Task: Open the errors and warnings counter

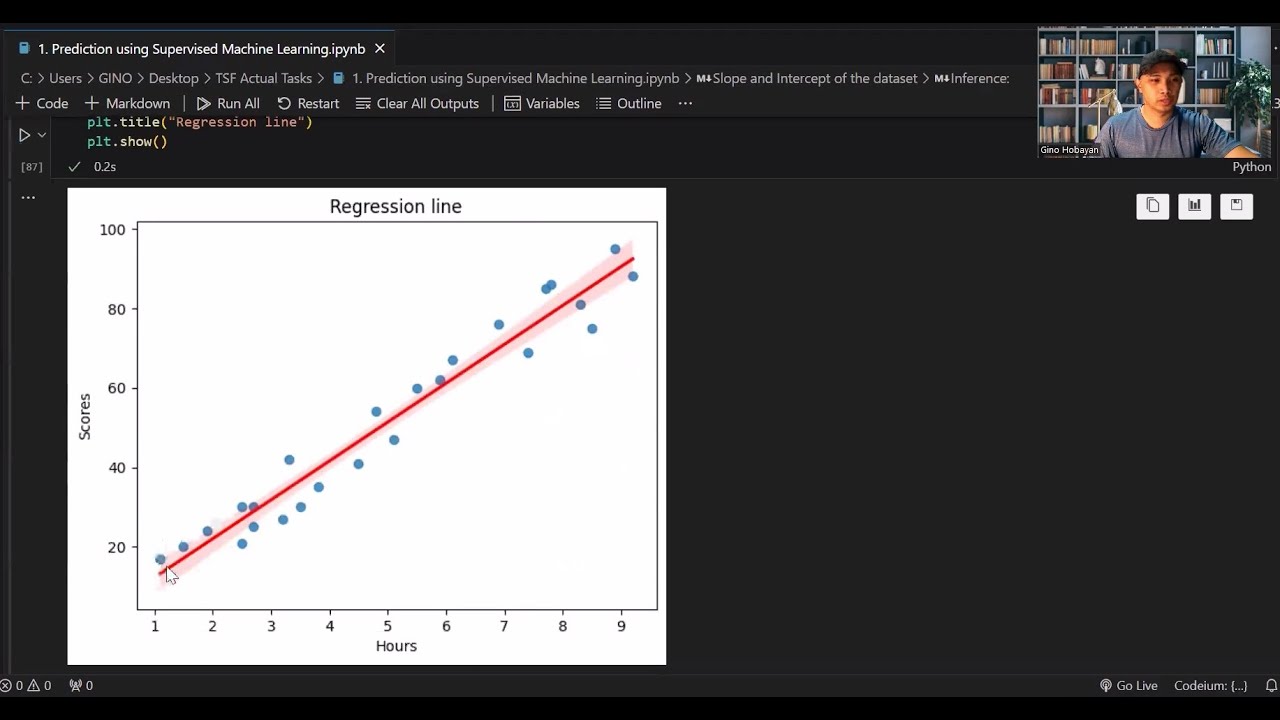Action: pos(26,686)
